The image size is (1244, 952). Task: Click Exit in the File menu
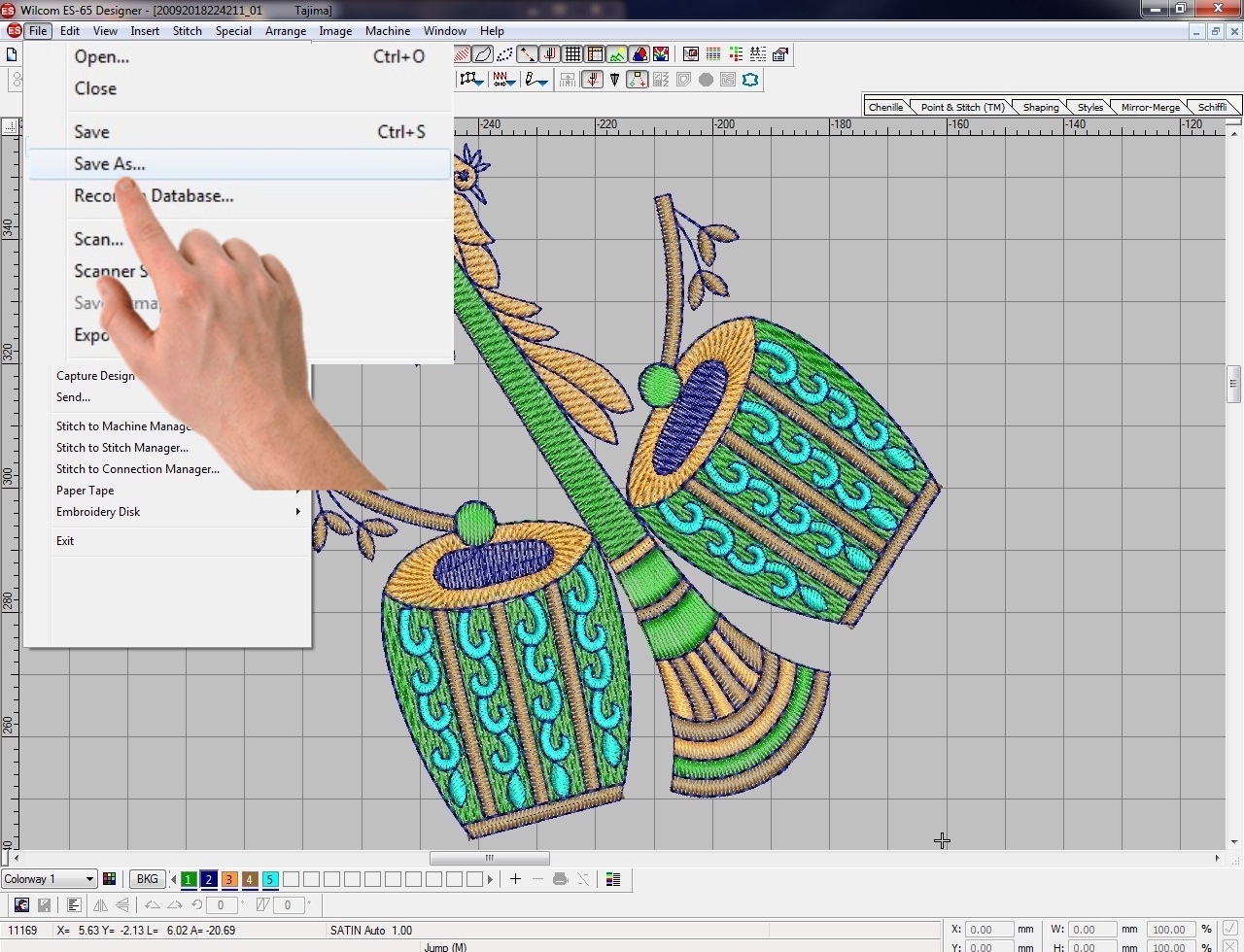pyautogui.click(x=65, y=541)
